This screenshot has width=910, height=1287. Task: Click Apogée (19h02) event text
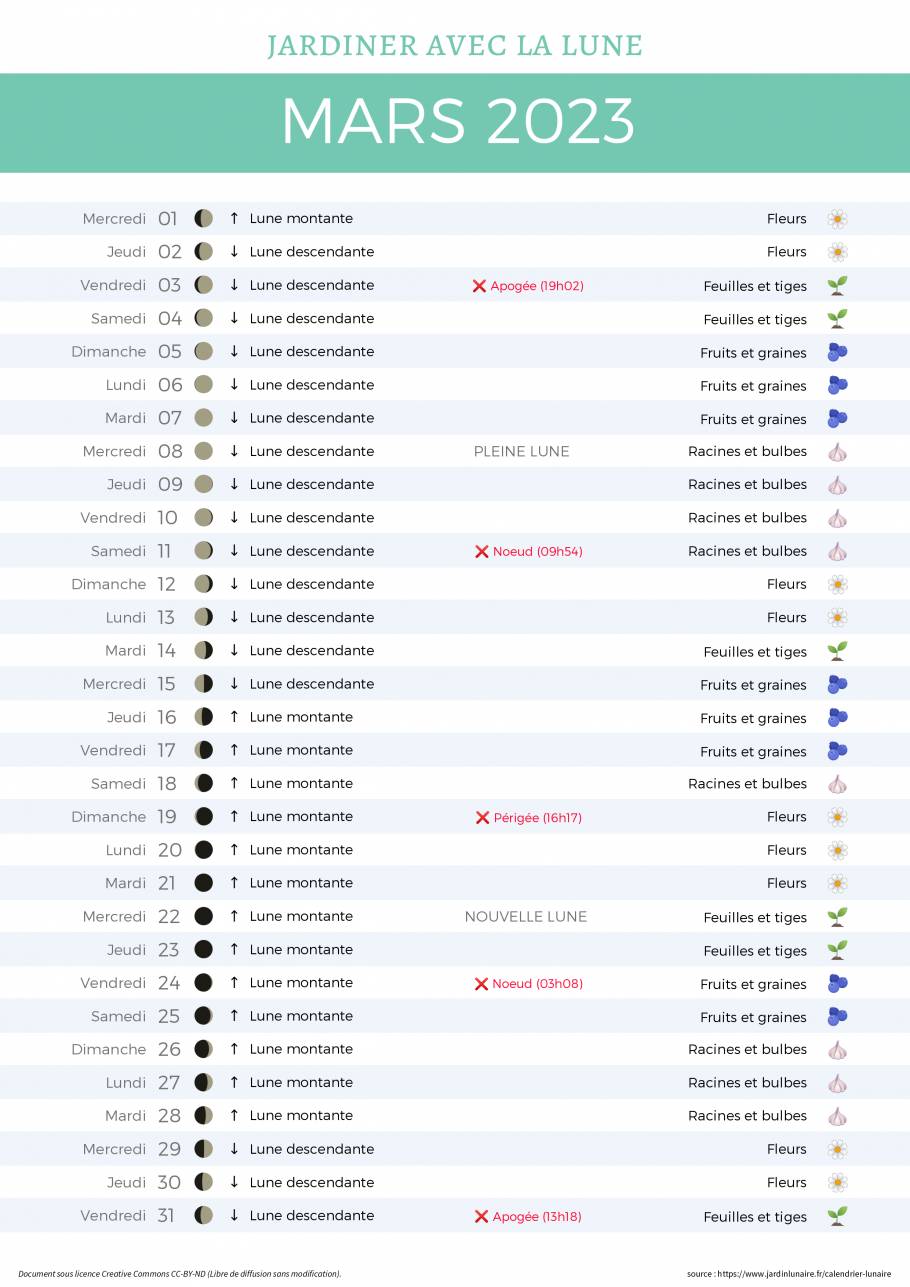[x=537, y=286]
